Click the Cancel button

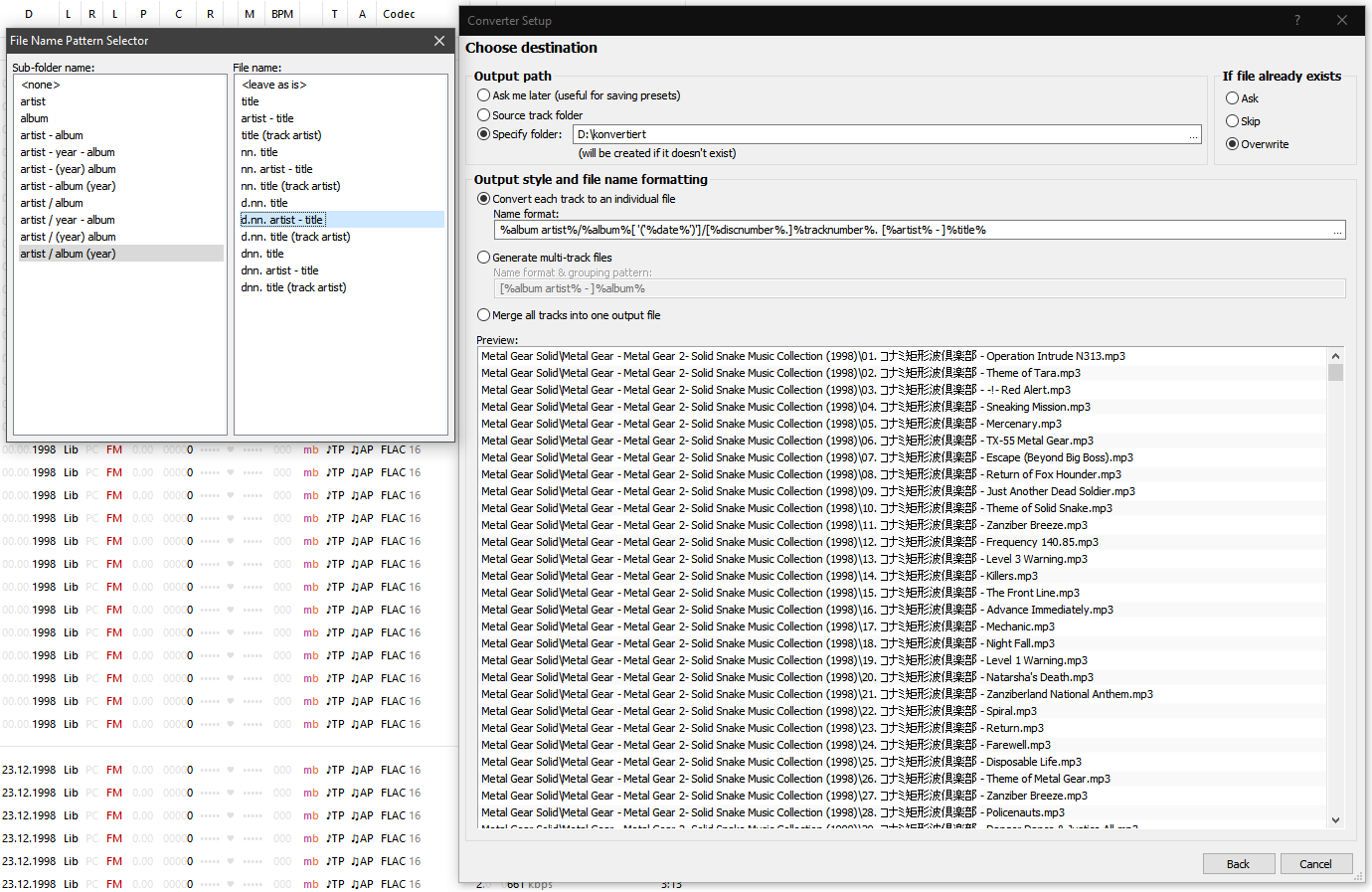(1315, 864)
